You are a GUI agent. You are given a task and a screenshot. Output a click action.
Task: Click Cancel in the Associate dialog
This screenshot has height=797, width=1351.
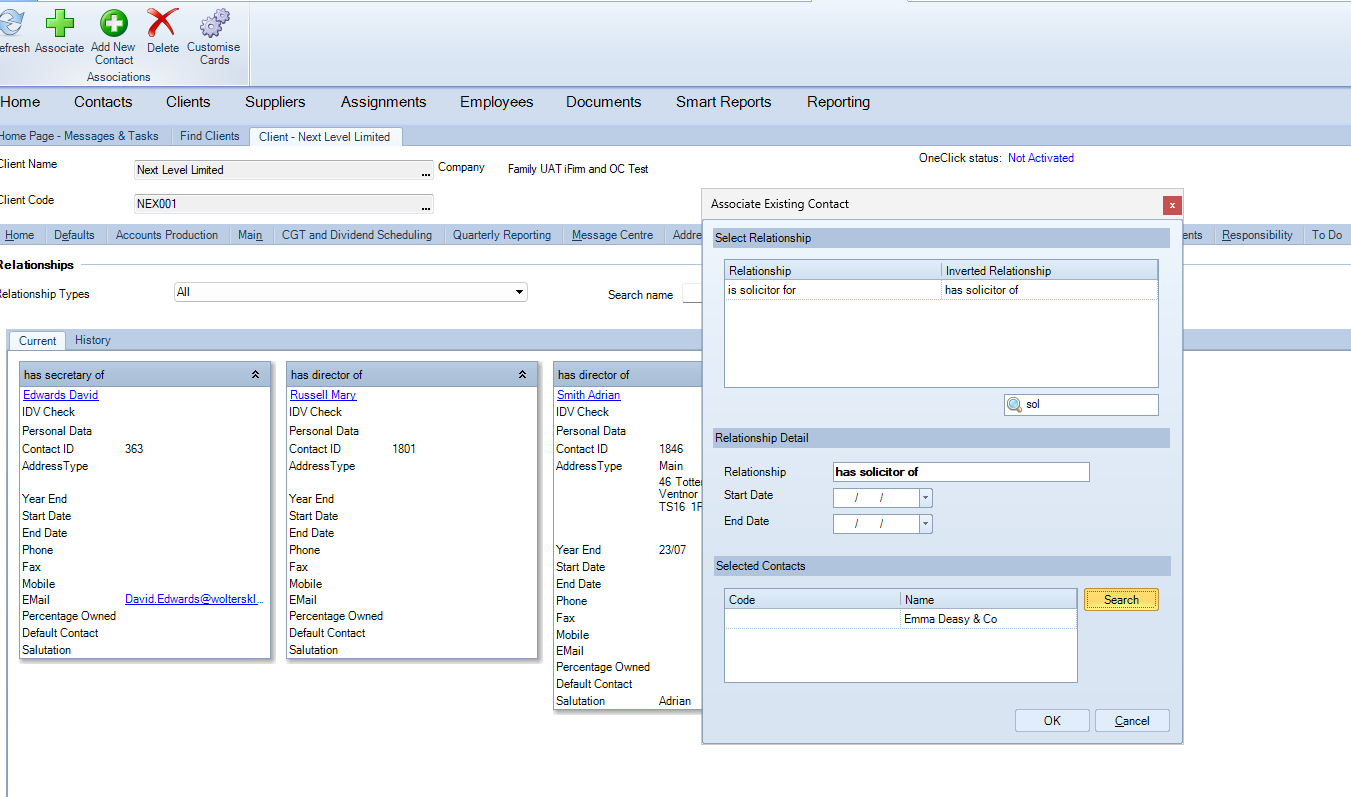1132,721
